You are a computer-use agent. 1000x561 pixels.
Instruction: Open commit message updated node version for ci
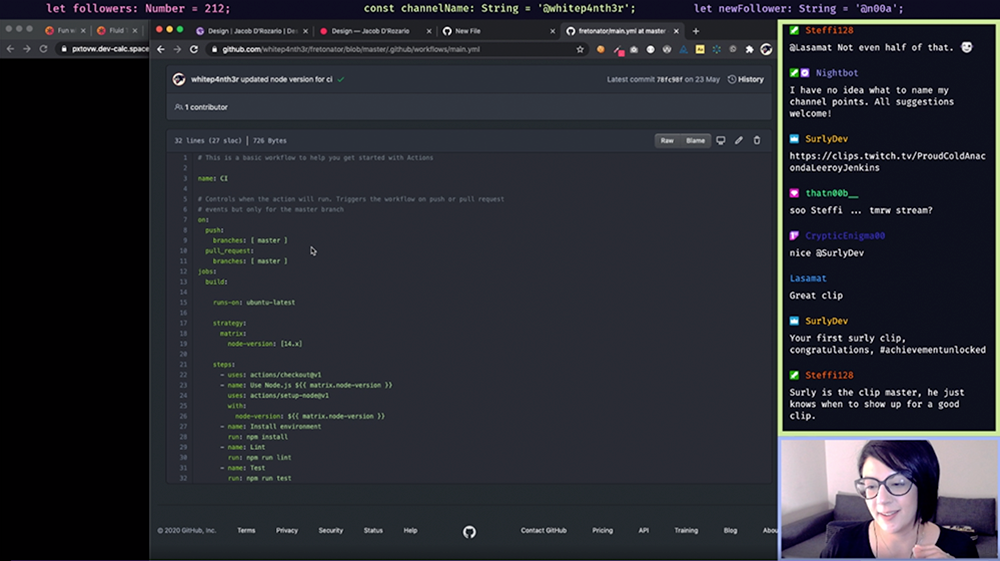click(x=286, y=80)
